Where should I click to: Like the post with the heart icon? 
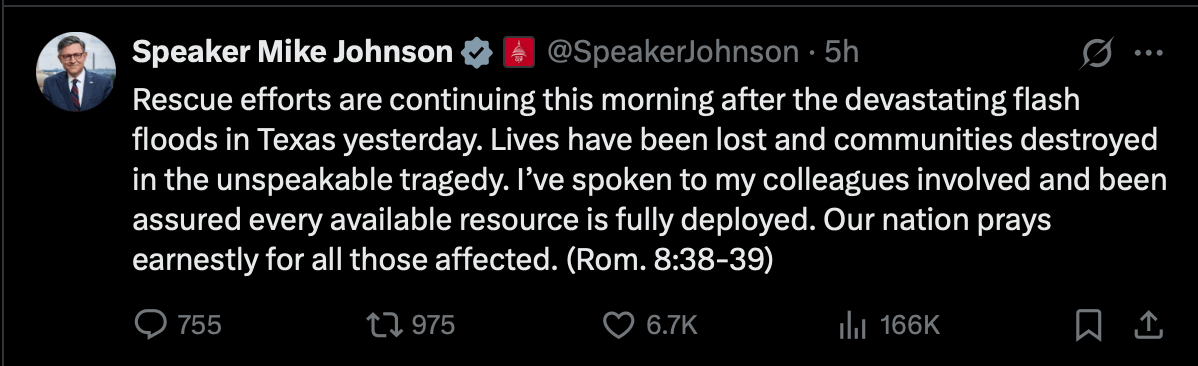pyautogui.click(x=620, y=326)
